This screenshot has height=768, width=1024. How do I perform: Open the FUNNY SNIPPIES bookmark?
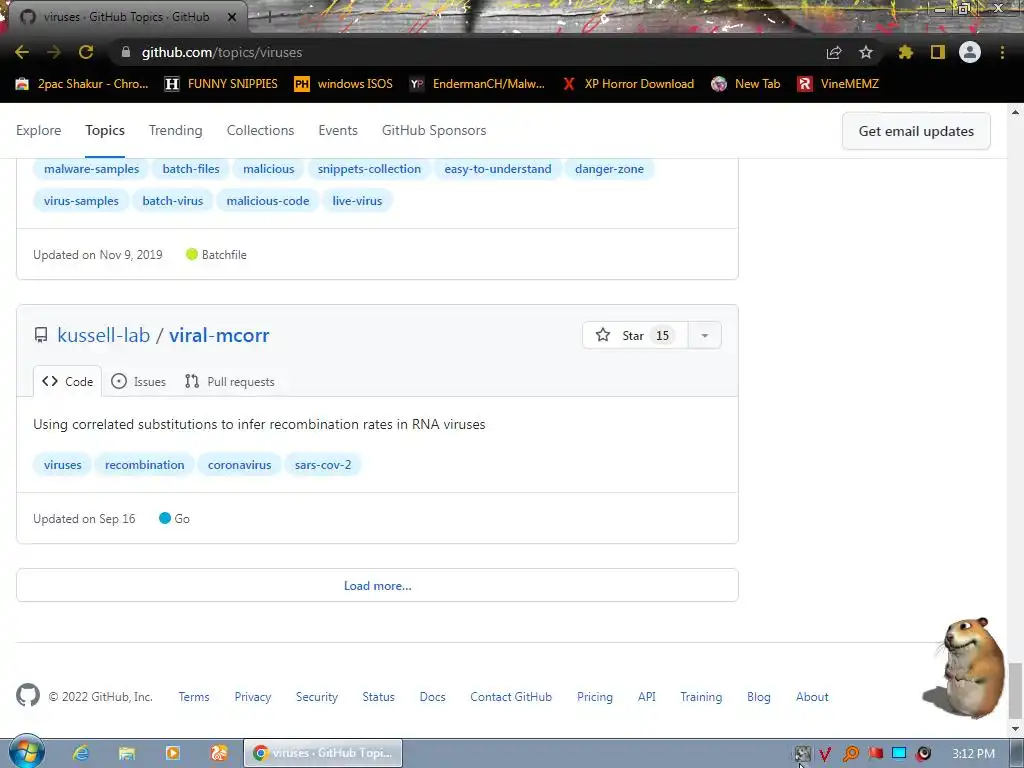(x=221, y=84)
